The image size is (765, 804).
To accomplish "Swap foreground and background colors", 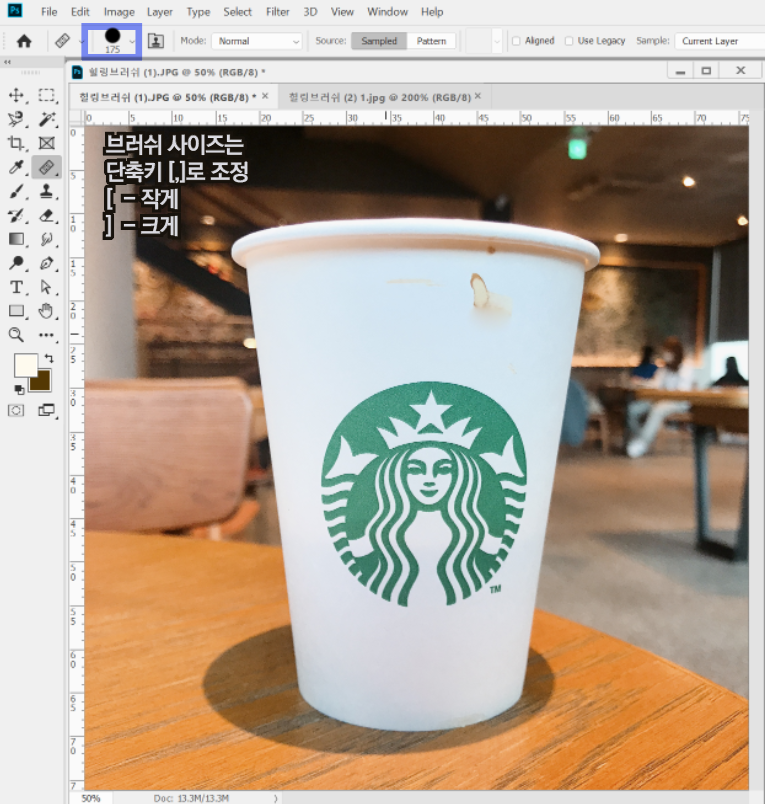I will [x=49, y=358].
